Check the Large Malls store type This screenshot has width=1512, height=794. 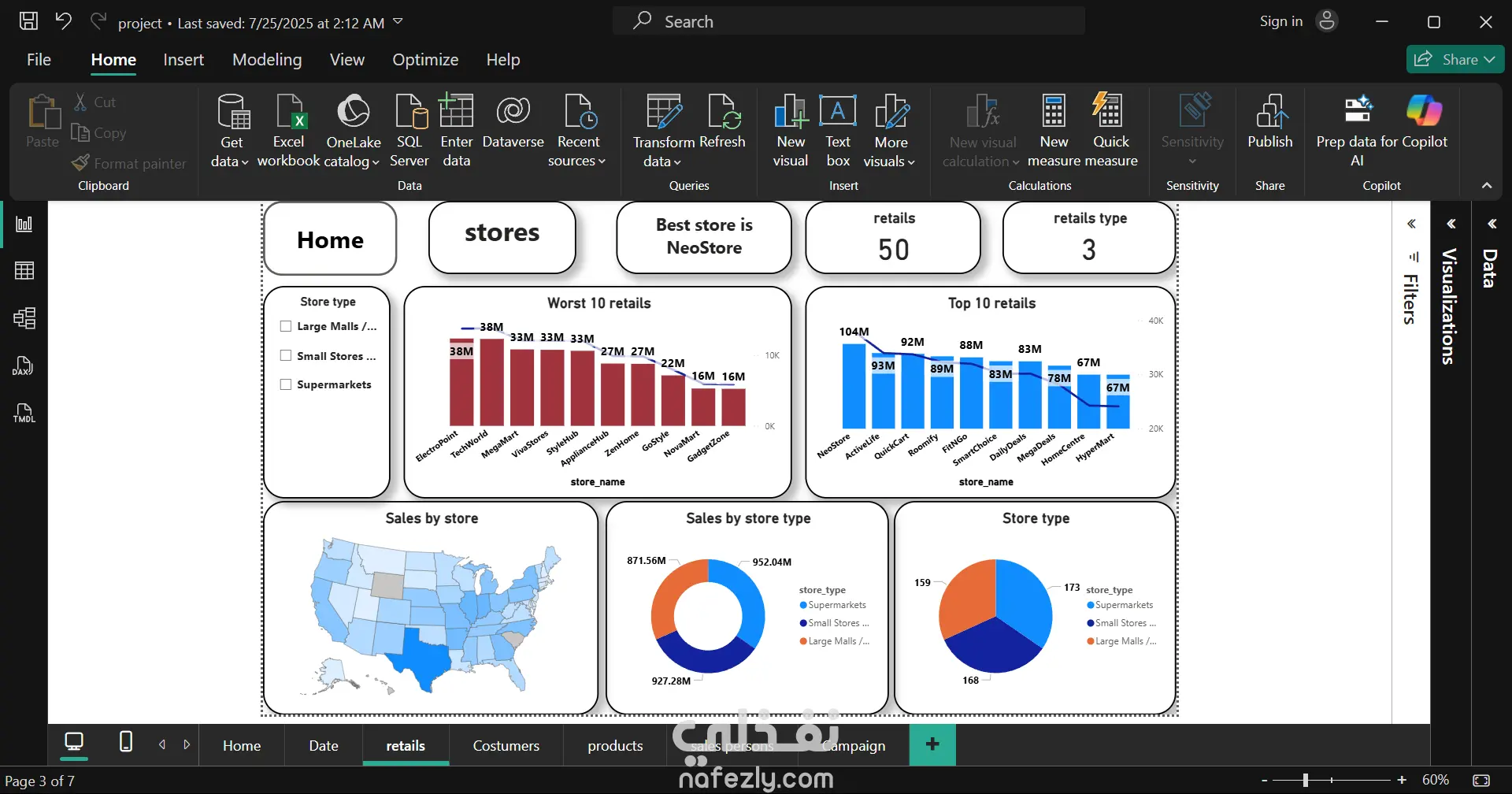coord(286,326)
